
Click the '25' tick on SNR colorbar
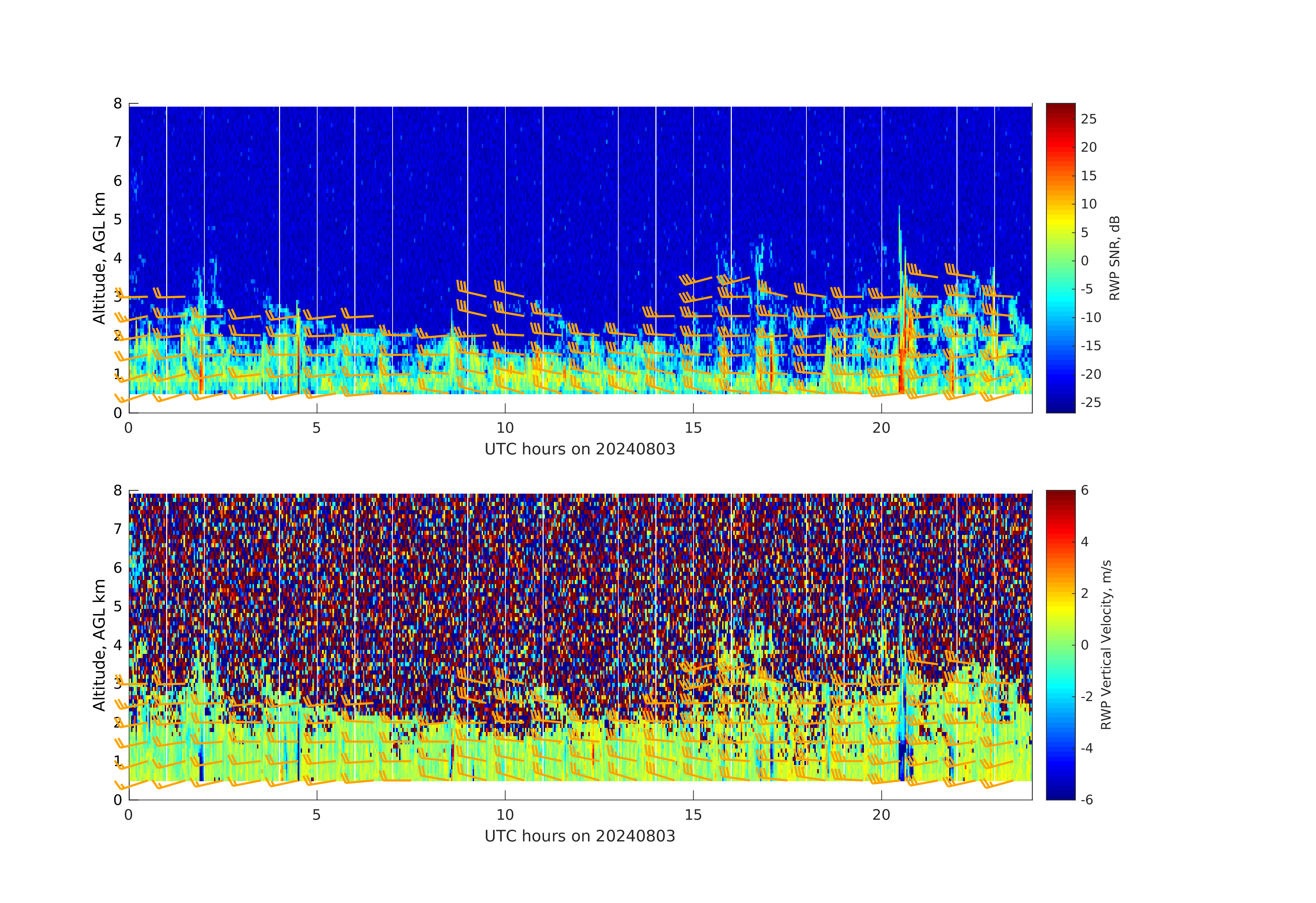[x=1088, y=119]
